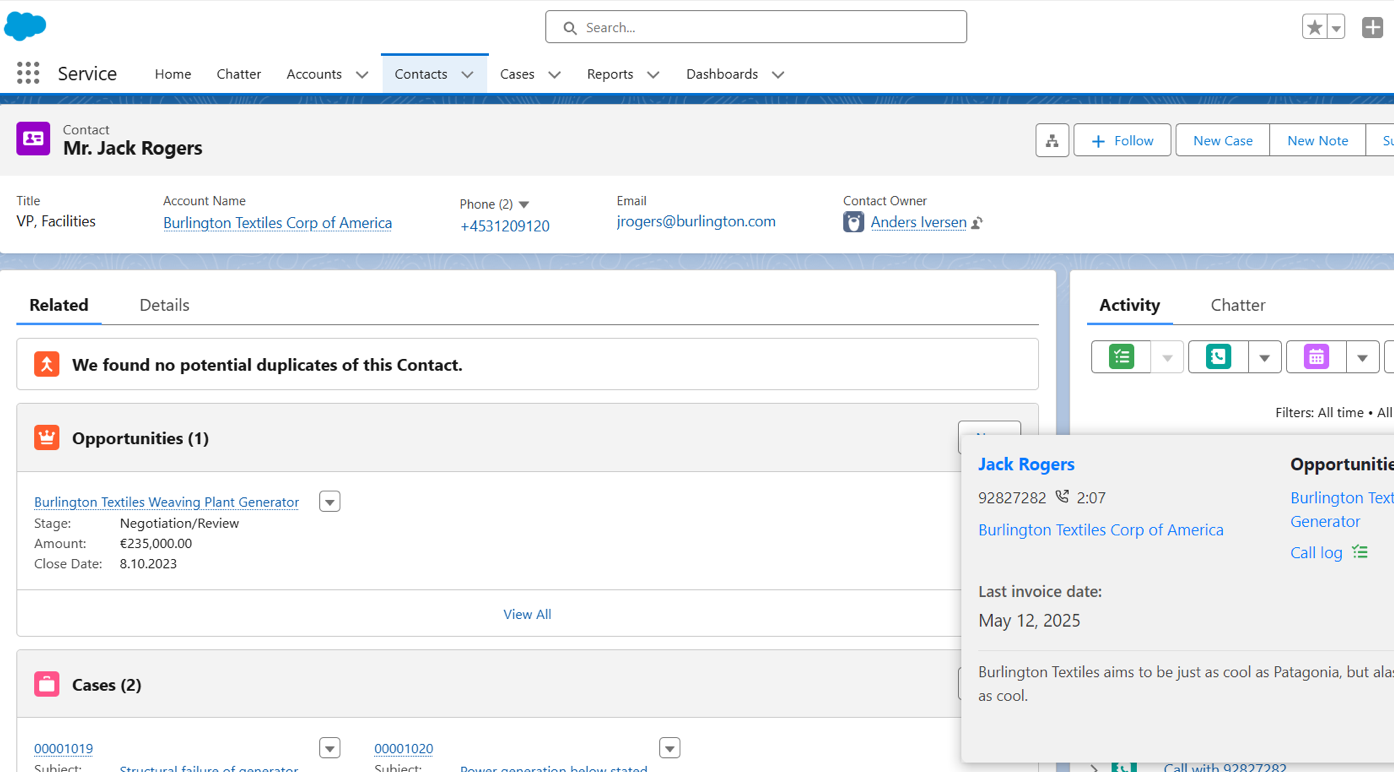Open the opportunity row actions dropdown
Viewport: 1394px width, 772px height.
pos(330,502)
